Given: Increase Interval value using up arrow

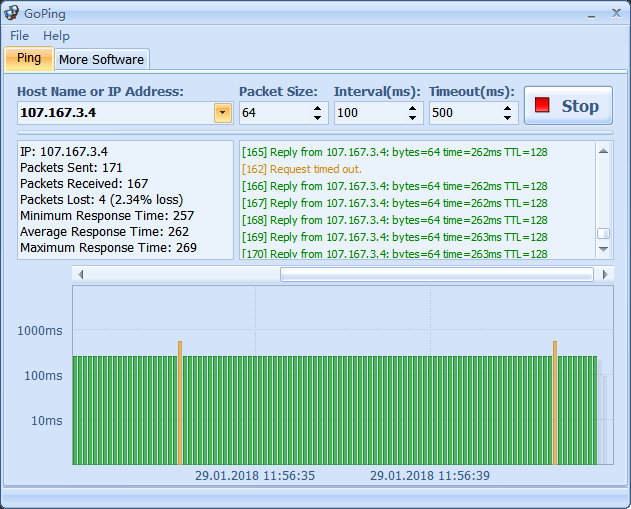Looking at the screenshot, I should point(413,108).
